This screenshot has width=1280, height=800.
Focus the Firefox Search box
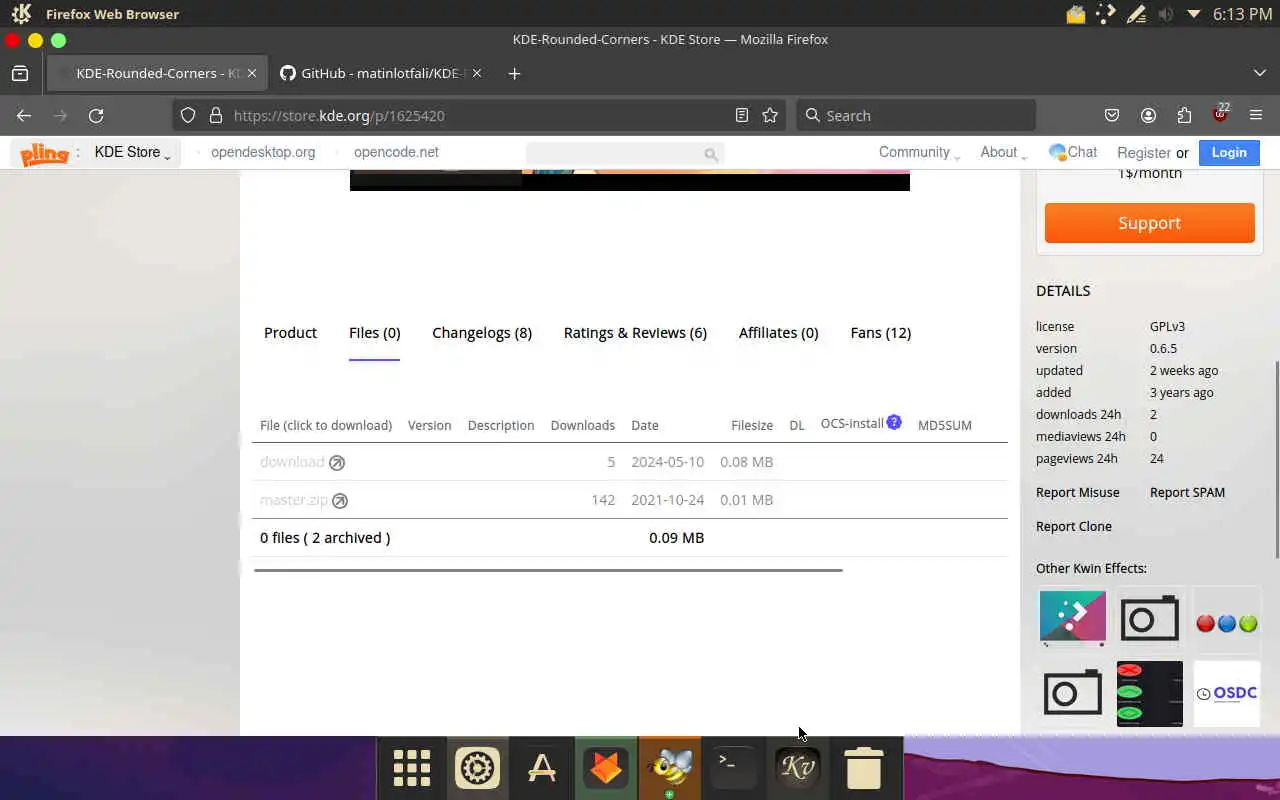916,115
